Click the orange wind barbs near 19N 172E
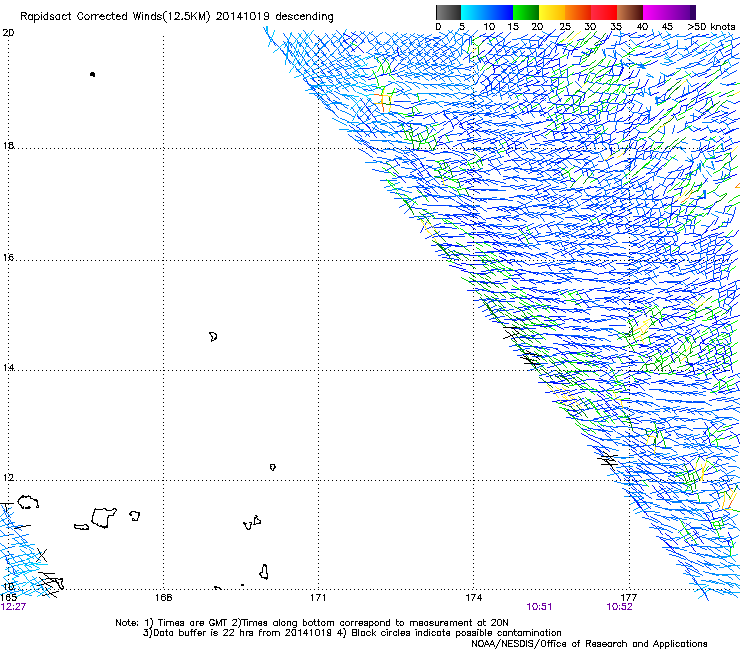740x650 pixels. click(383, 101)
